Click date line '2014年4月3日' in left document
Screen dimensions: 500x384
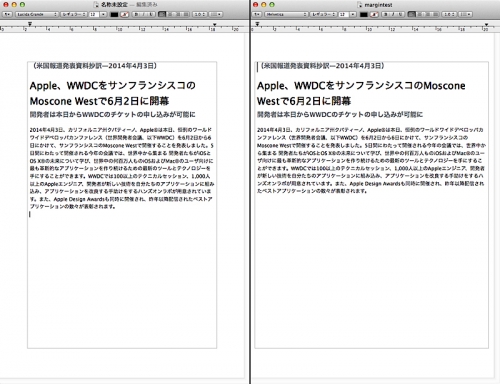click(x=132, y=66)
